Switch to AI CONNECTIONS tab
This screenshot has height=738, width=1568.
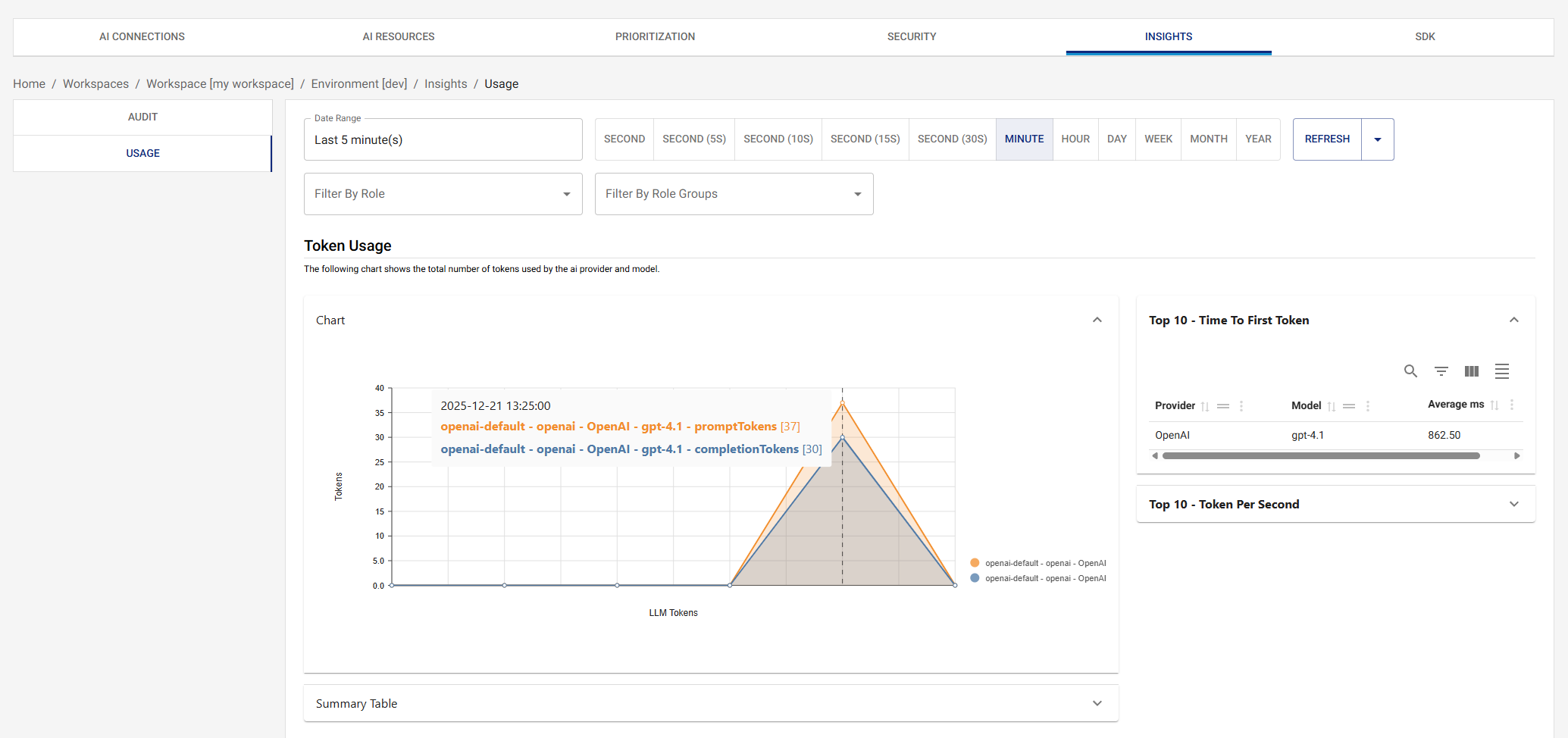click(x=142, y=36)
